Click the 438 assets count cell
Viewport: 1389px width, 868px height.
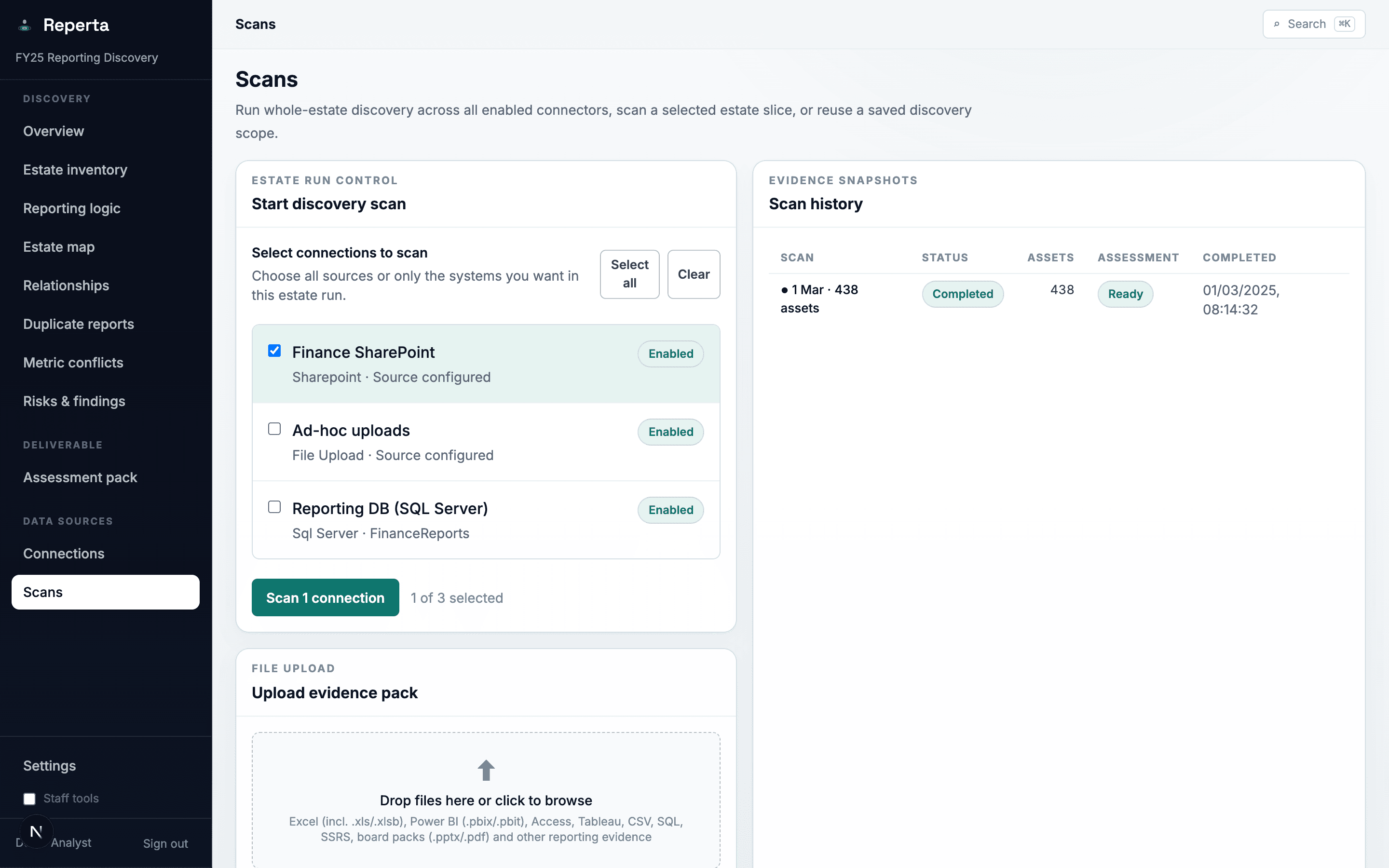[1062, 290]
